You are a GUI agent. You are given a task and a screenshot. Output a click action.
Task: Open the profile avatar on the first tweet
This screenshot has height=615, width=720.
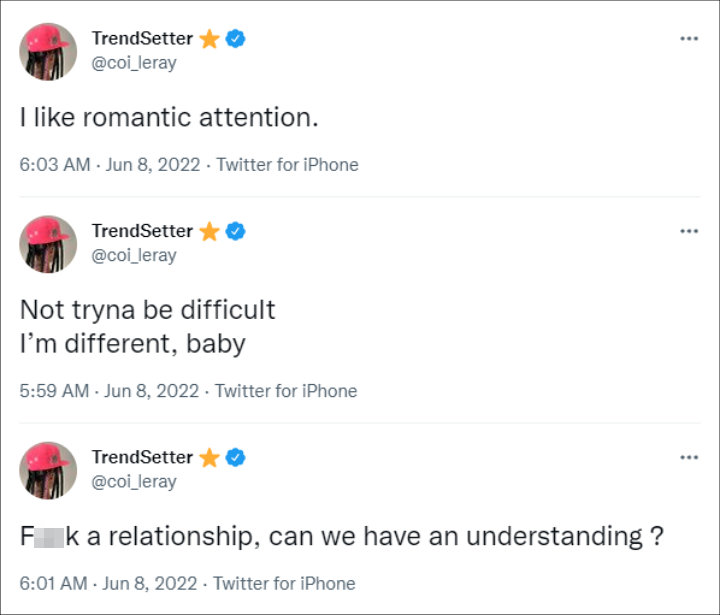pos(48,51)
